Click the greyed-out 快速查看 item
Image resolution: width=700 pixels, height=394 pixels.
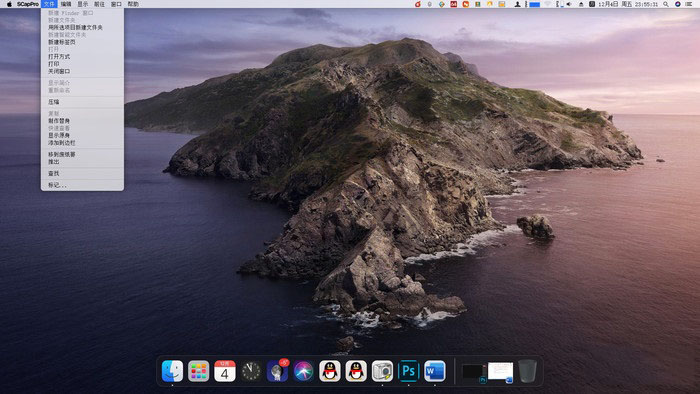click(x=82, y=128)
